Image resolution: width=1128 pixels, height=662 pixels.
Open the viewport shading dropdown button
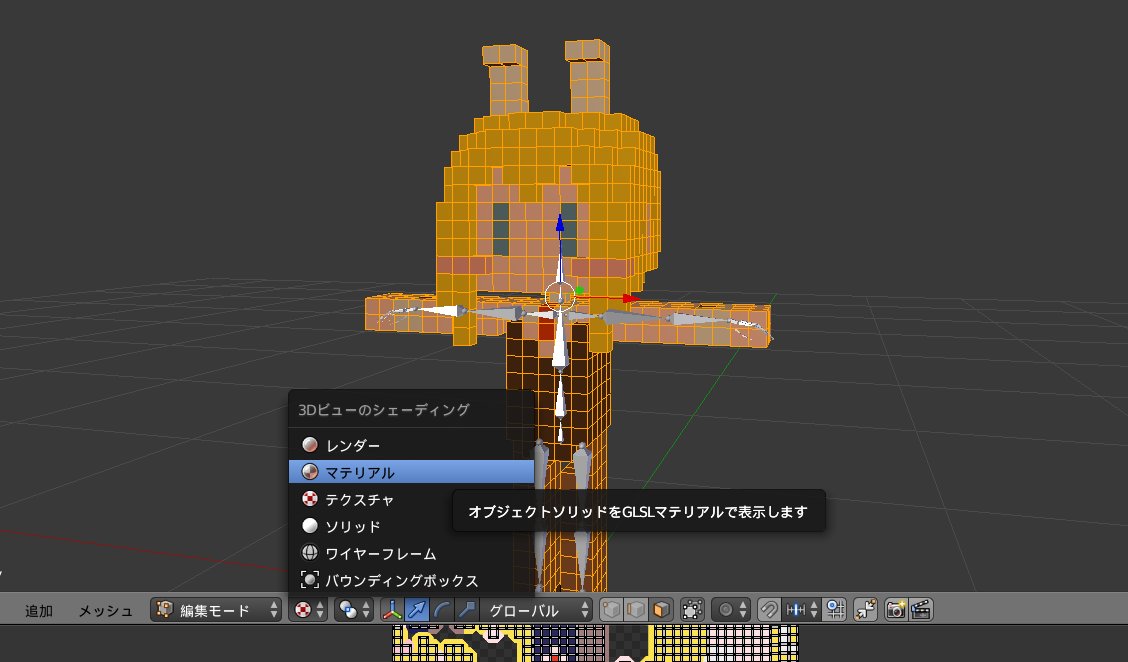click(x=309, y=610)
